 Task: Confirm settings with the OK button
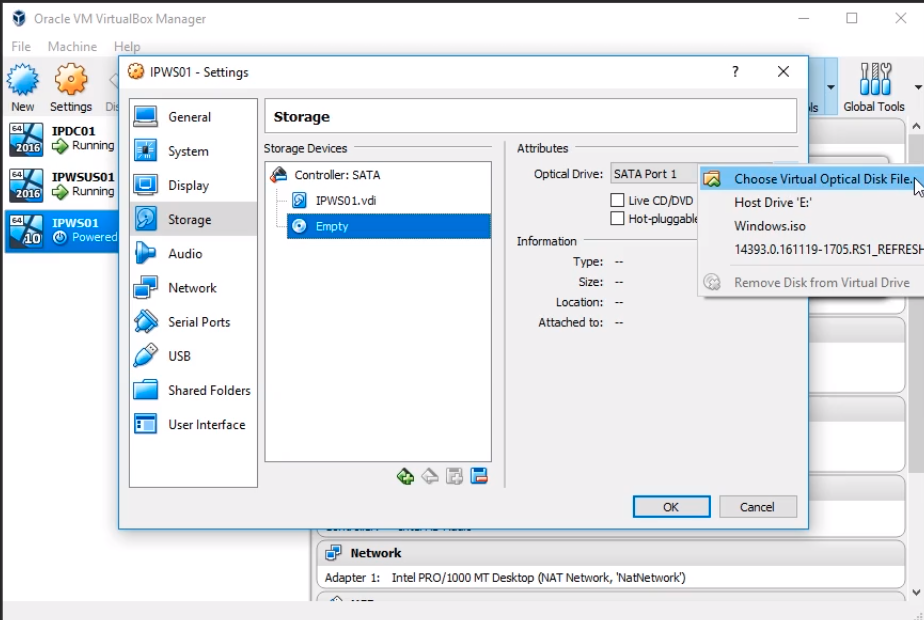(x=670, y=507)
